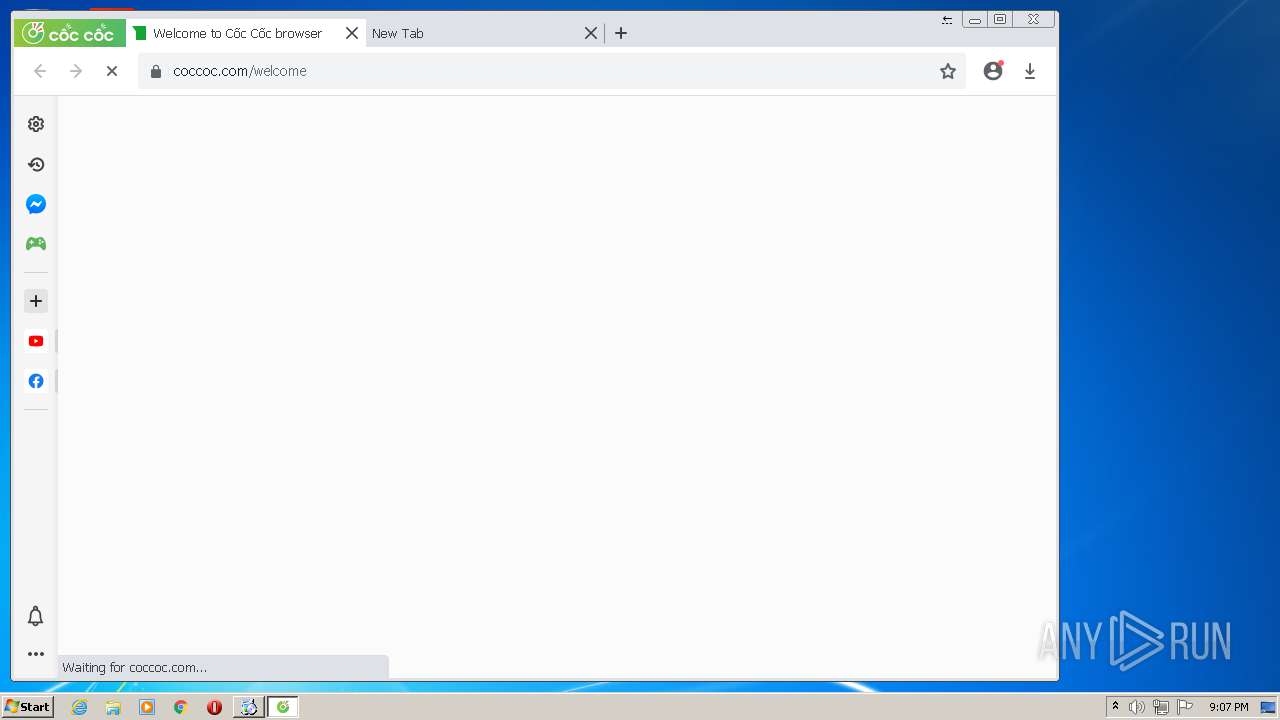Bookmark this page with the star
Viewport: 1280px width, 720px height.
pyautogui.click(x=948, y=71)
